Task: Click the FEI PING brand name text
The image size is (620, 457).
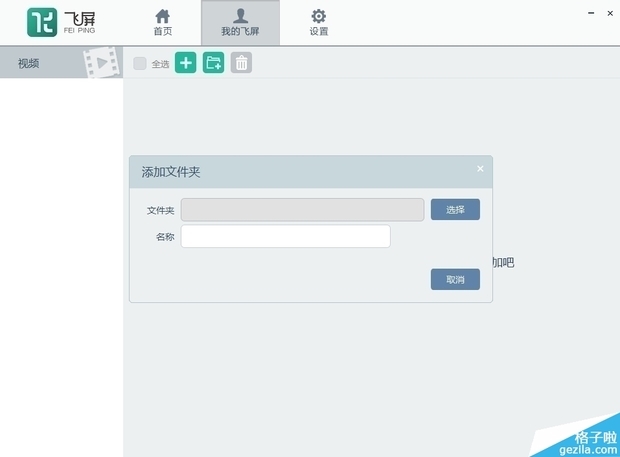Action: coord(80,22)
